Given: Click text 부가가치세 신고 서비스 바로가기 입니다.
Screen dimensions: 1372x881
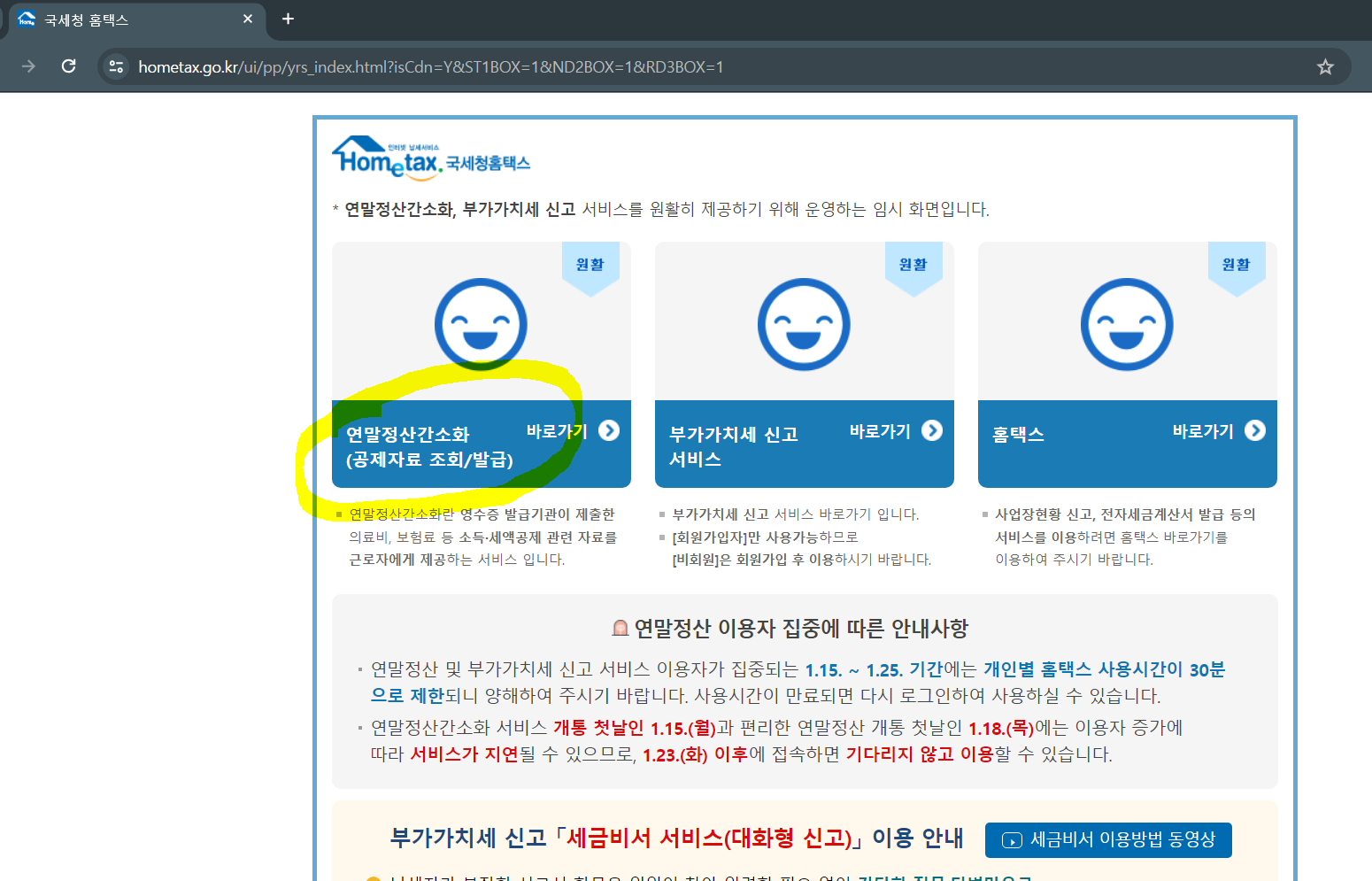Looking at the screenshot, I should tap(796, 514).
